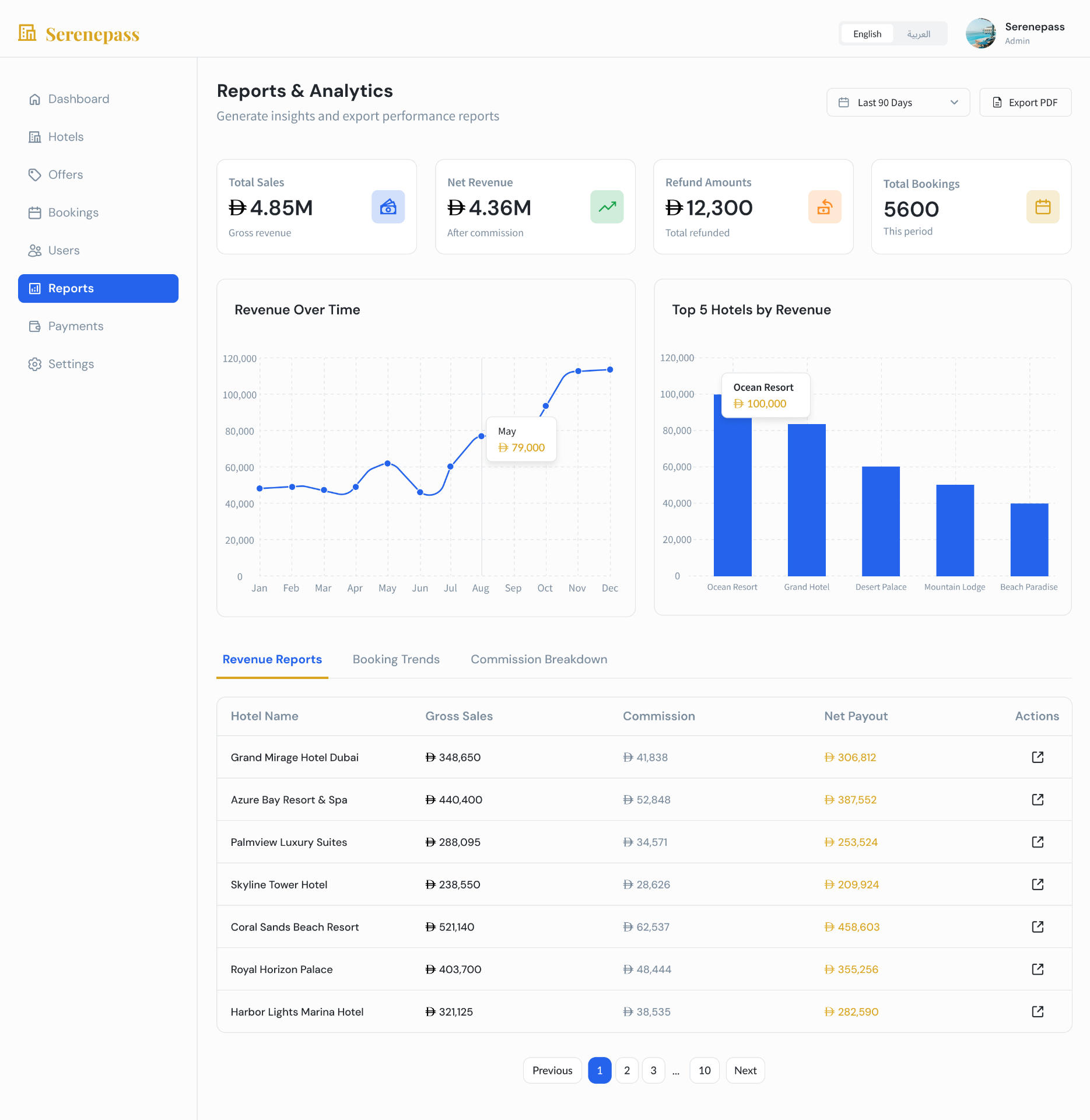
Task: Go to page 2 in pagination
Action: pyautogui.click(x=627, y=1071)
